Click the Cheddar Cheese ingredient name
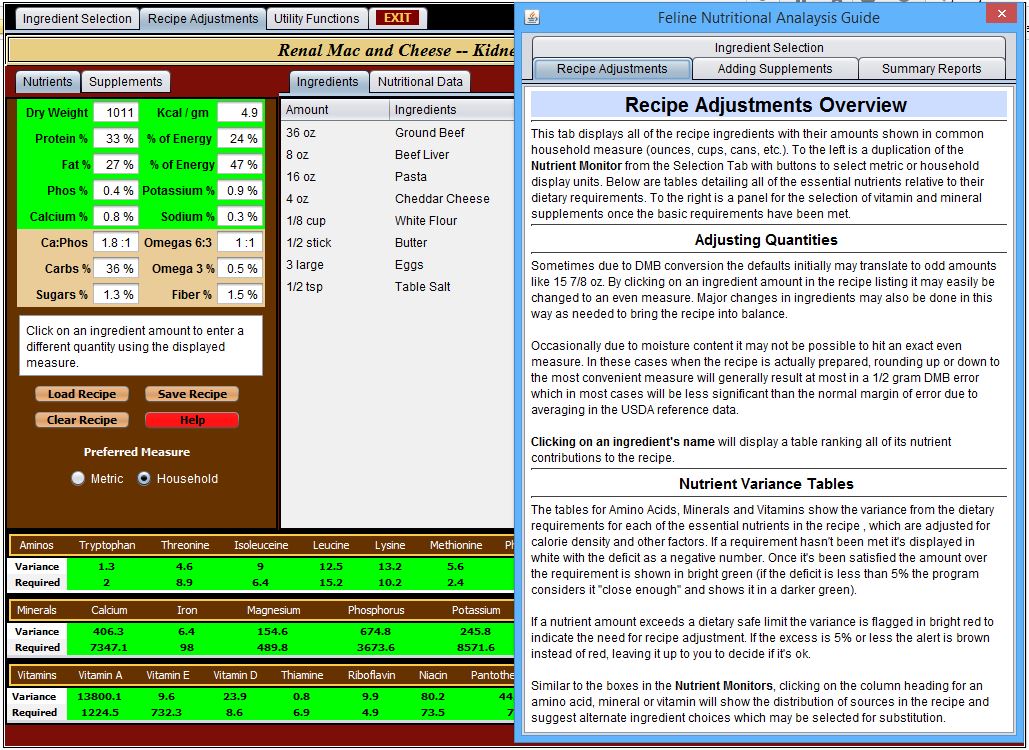This screenshot has width=1029, height=750. point(442,199)
